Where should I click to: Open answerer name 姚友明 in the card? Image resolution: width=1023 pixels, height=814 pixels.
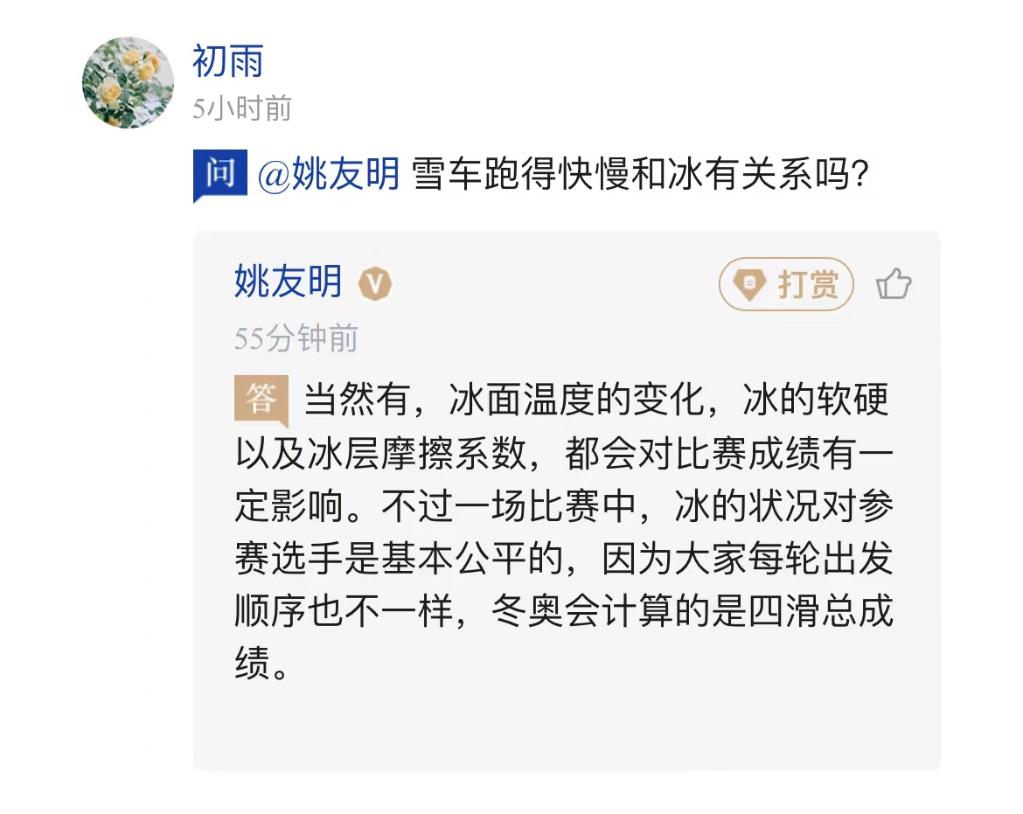288,283
